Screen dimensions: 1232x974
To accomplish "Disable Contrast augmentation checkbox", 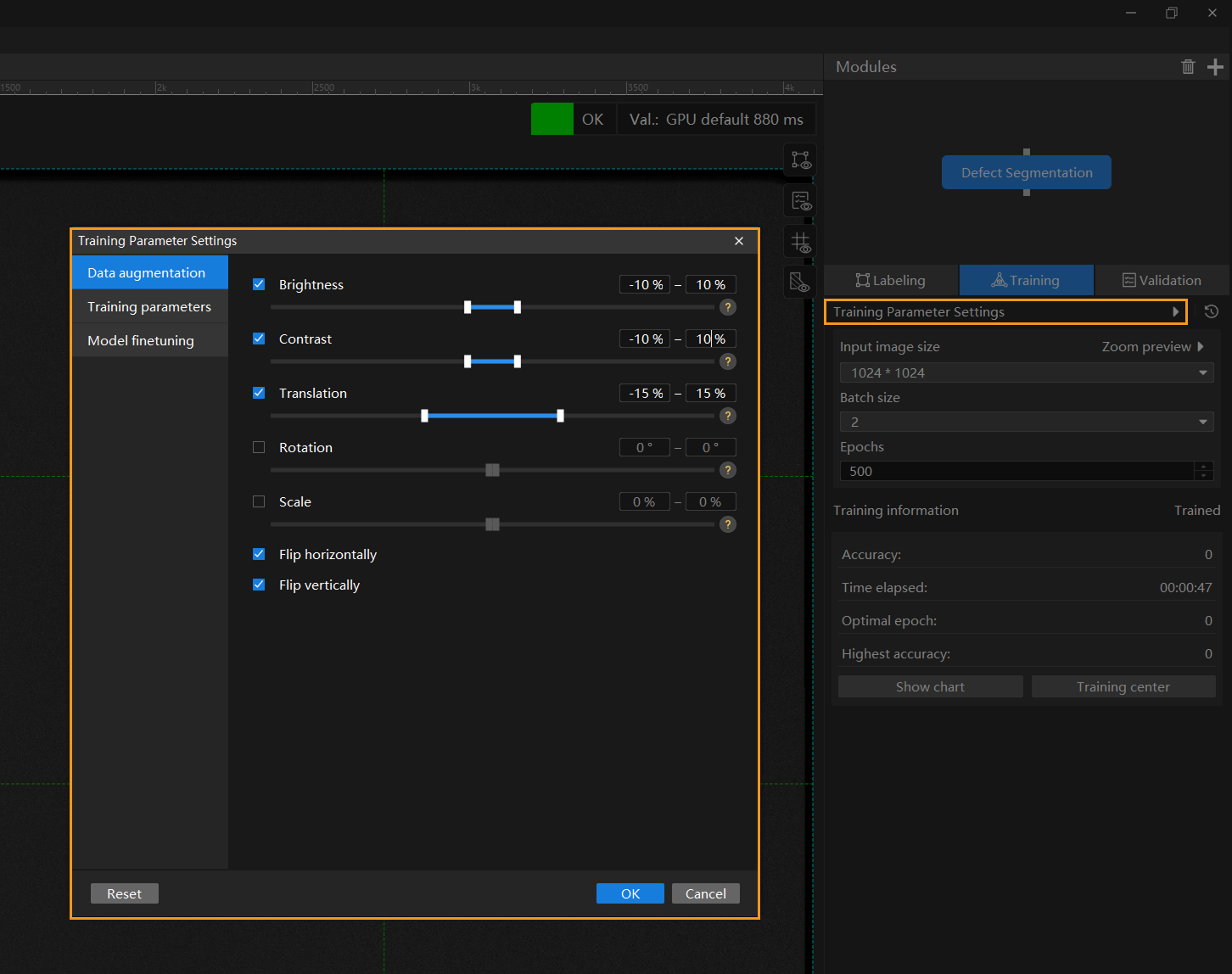I will point(259,339).
